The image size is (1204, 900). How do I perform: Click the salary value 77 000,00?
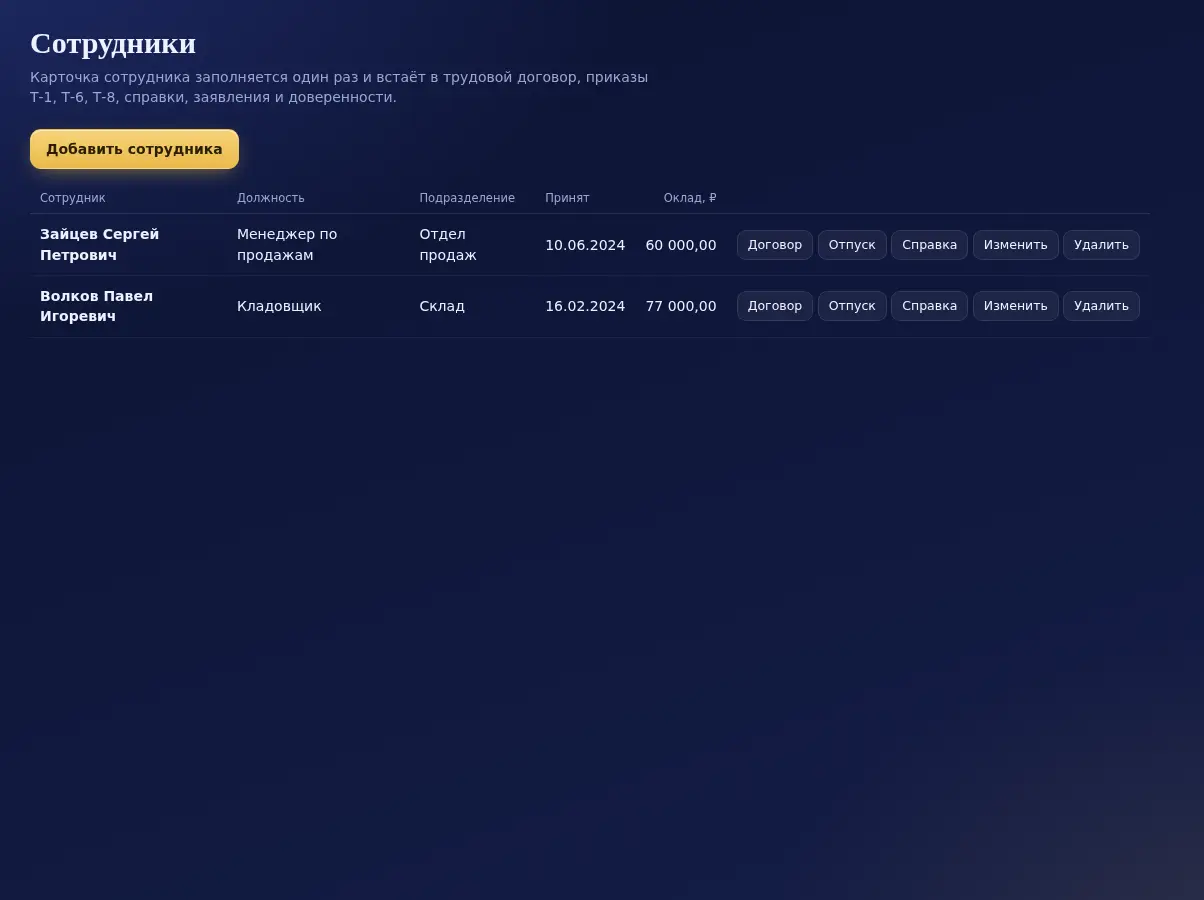point(681,306)
